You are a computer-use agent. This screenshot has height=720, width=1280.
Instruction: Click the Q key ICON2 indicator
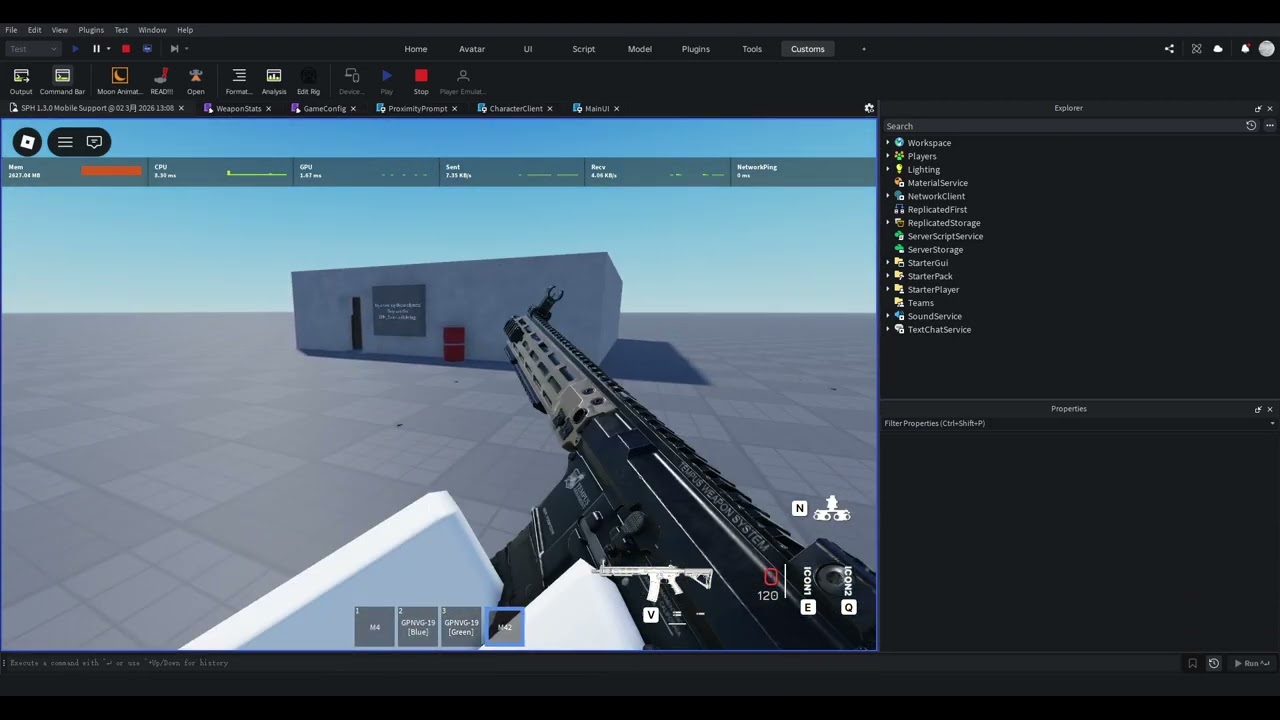tap(849, 607)
